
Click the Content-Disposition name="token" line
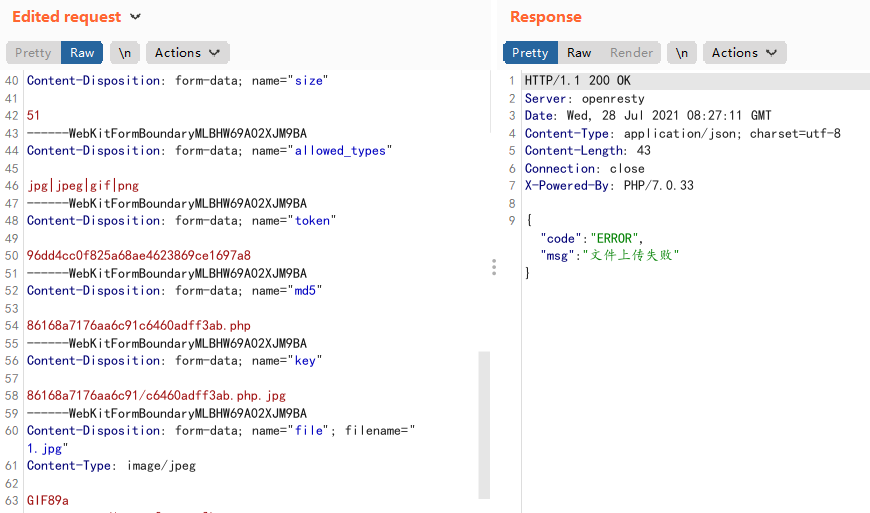181,221
